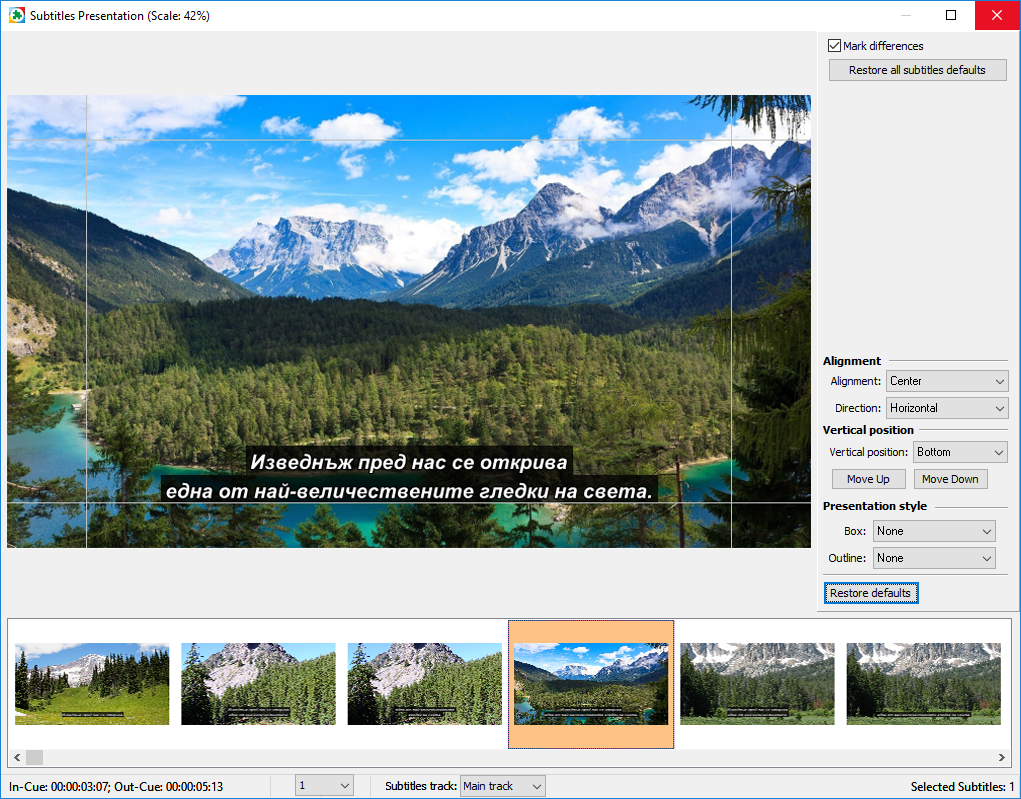
Task: Toggle the Mark differences checkbox
Action: click(x=834, y=46)
